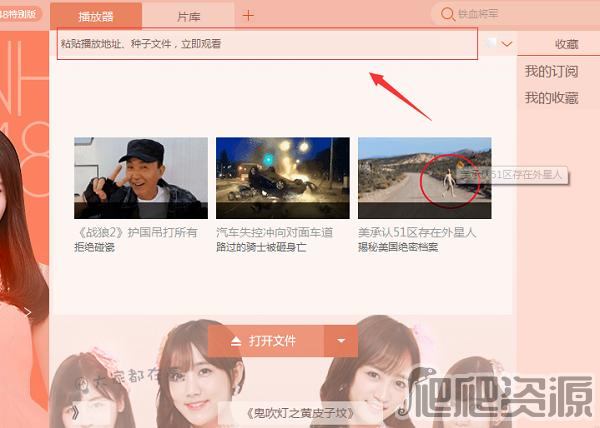Click the search magnifier icon

tap(447, 14)
